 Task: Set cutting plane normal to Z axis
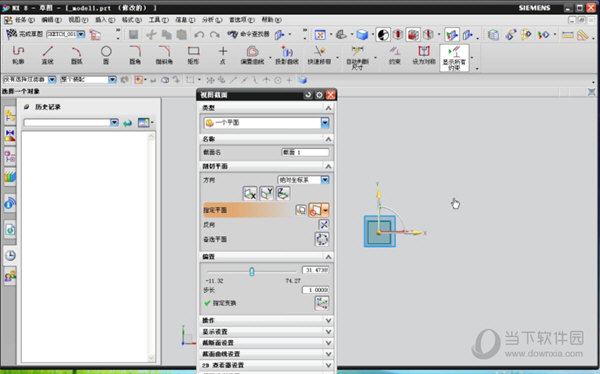coord(283,193)
